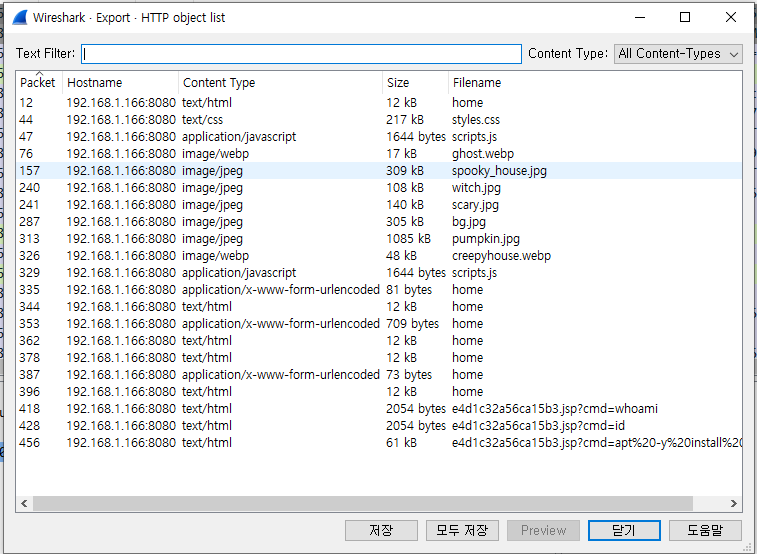Sort by the Size column header

point(415,83)
